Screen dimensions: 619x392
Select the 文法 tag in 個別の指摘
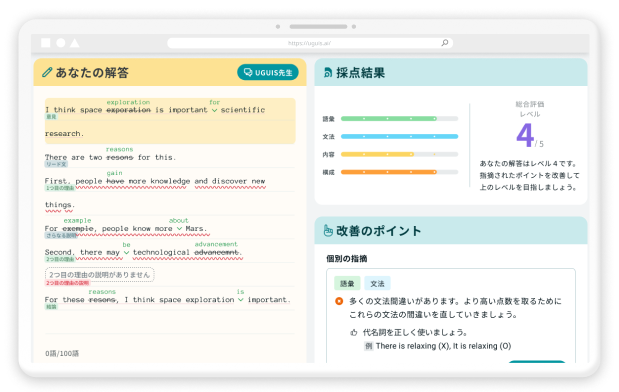pyautogui.click(x=377, y=283)
